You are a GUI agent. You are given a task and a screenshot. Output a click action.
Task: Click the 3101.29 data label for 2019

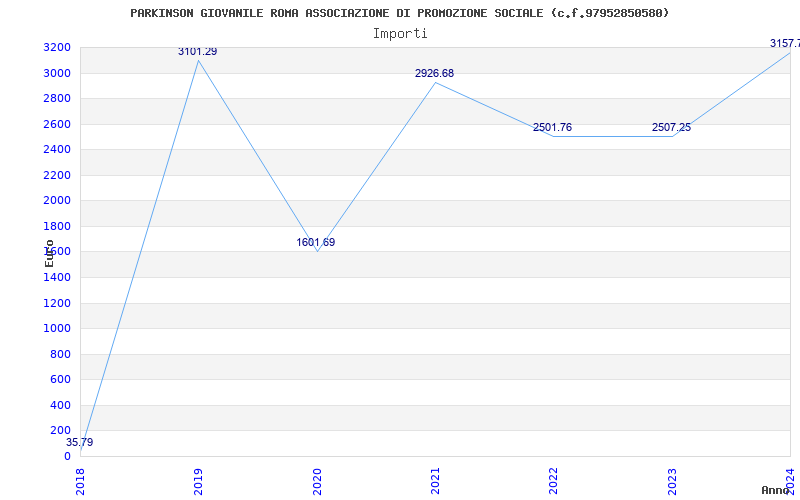[197, 52]
